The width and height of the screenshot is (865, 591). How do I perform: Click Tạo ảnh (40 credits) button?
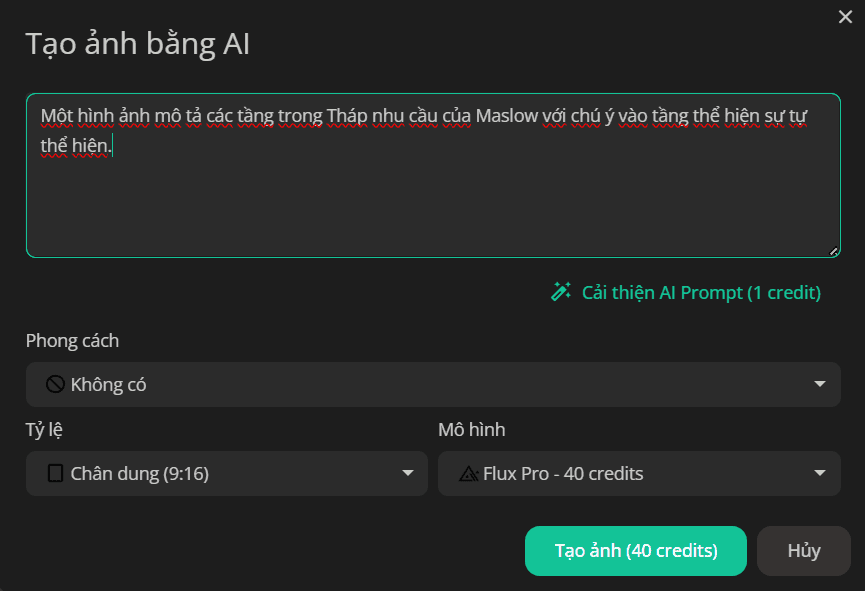click(636, 551)
